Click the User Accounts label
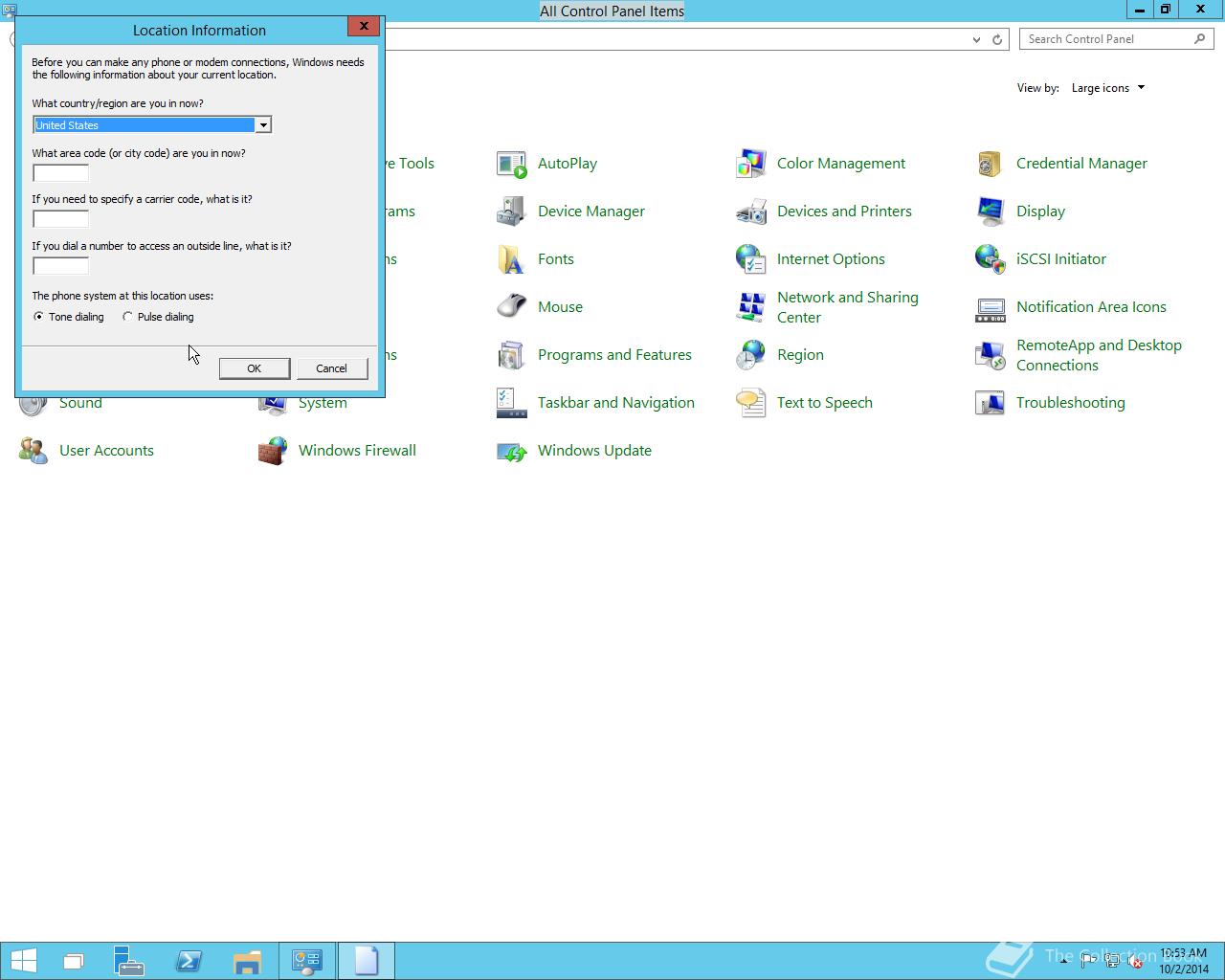1225x980 pixels. [106, 451]
